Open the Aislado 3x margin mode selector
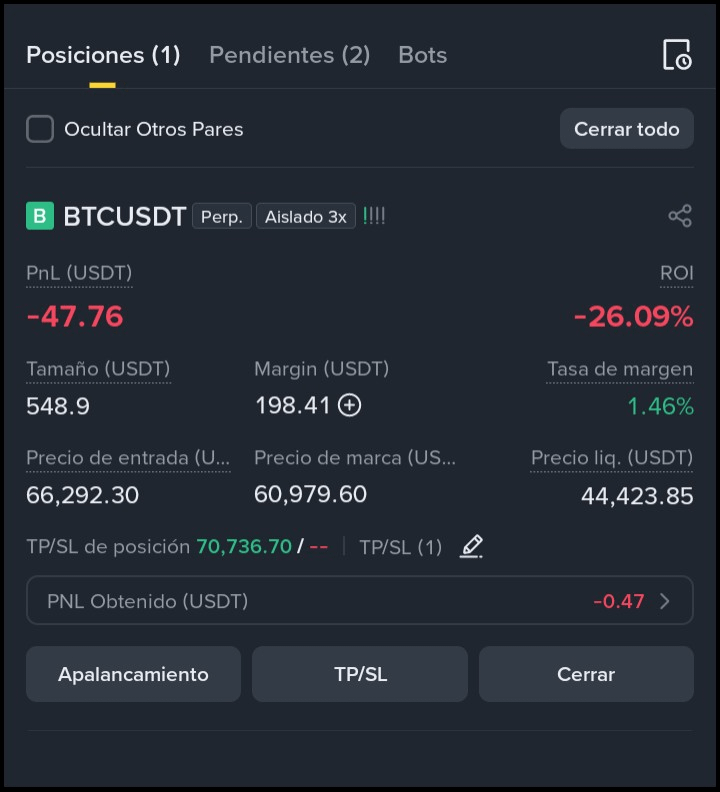 (x=306, y=216)
